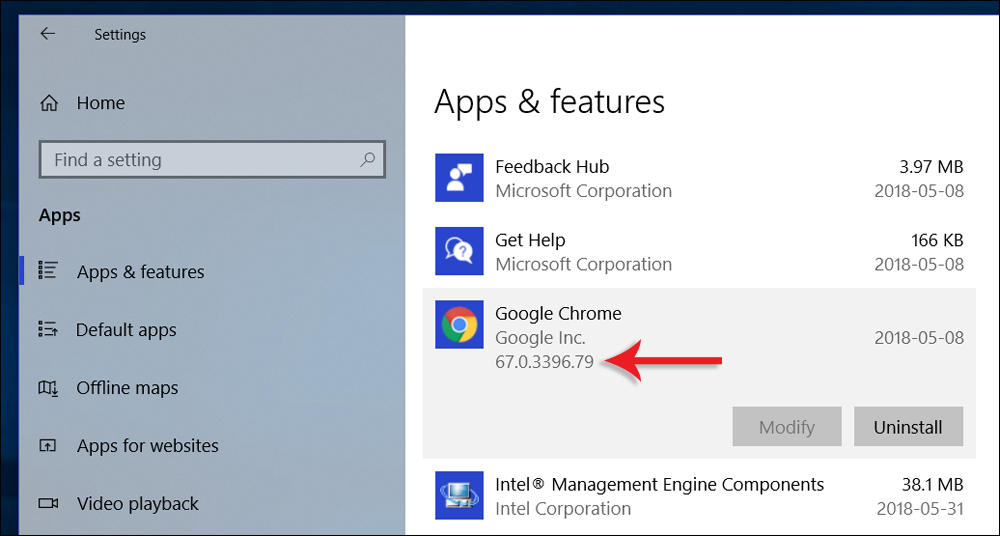1000x536 pixels.
Task: Click the Apps & features list icon
Action: 47,271
